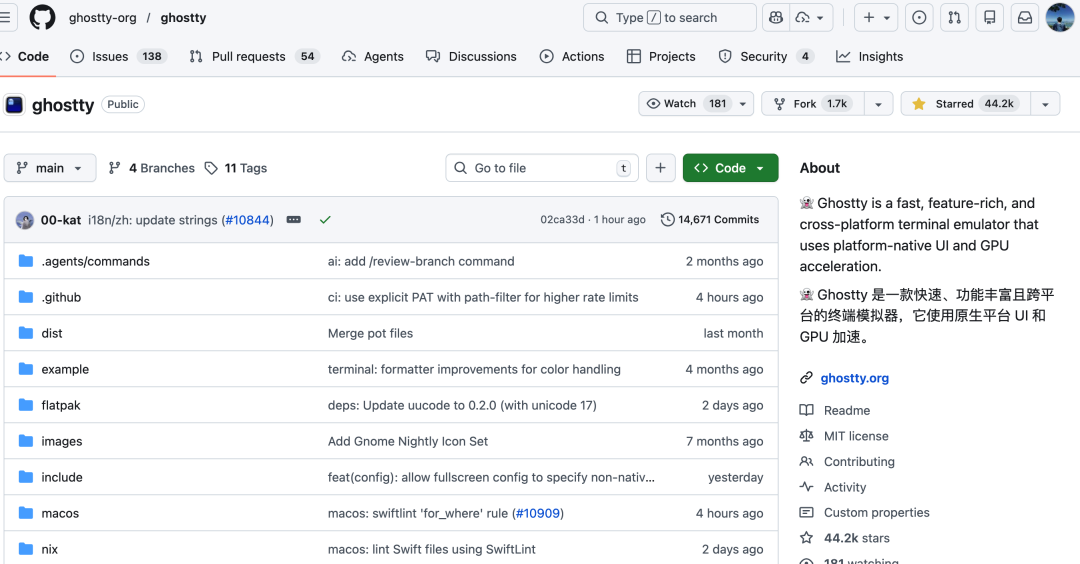
Task: Click the dist folder icon
Action: [x=26, y=333]
